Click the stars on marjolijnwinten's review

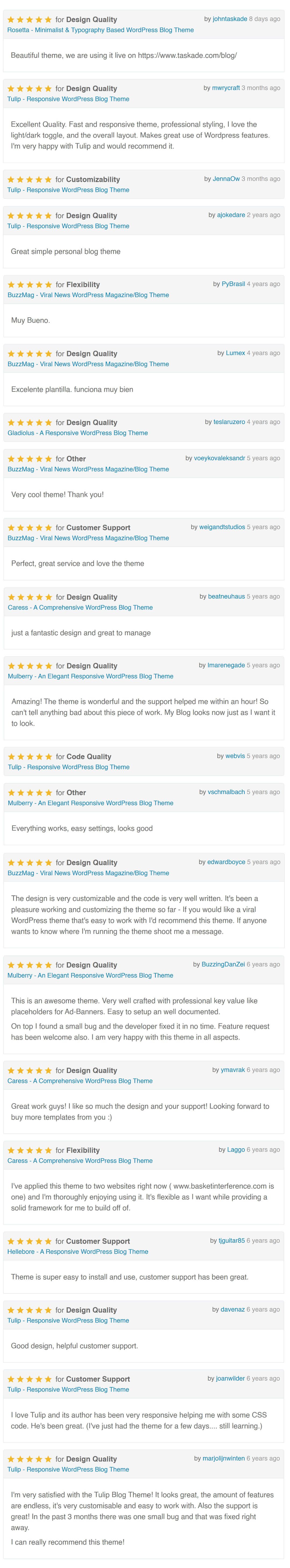(x=30, y=1459)
